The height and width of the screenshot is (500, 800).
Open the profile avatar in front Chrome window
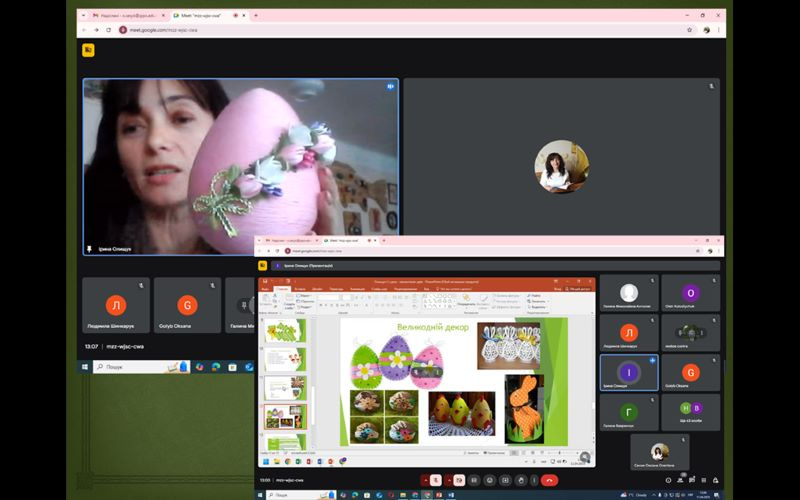click(x=710, y=251)
